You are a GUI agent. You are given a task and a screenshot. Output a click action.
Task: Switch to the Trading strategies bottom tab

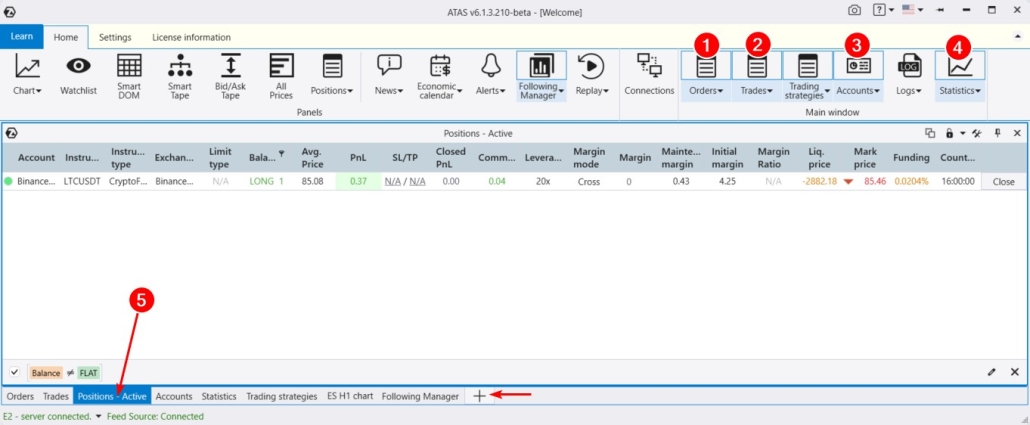coord(281,396)
